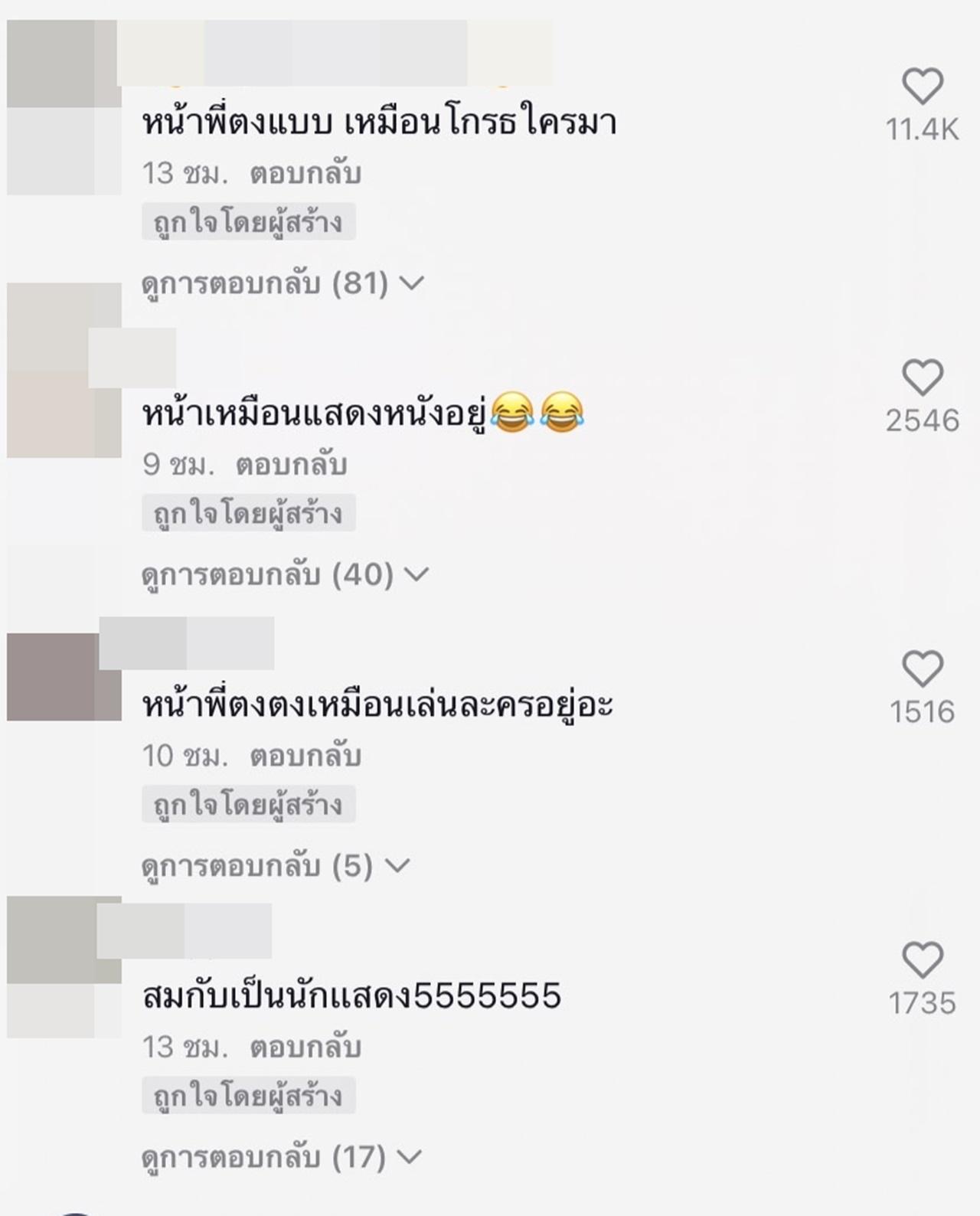
Task: Open the second commenter's avatar
Action: click(x=63, y=371)
